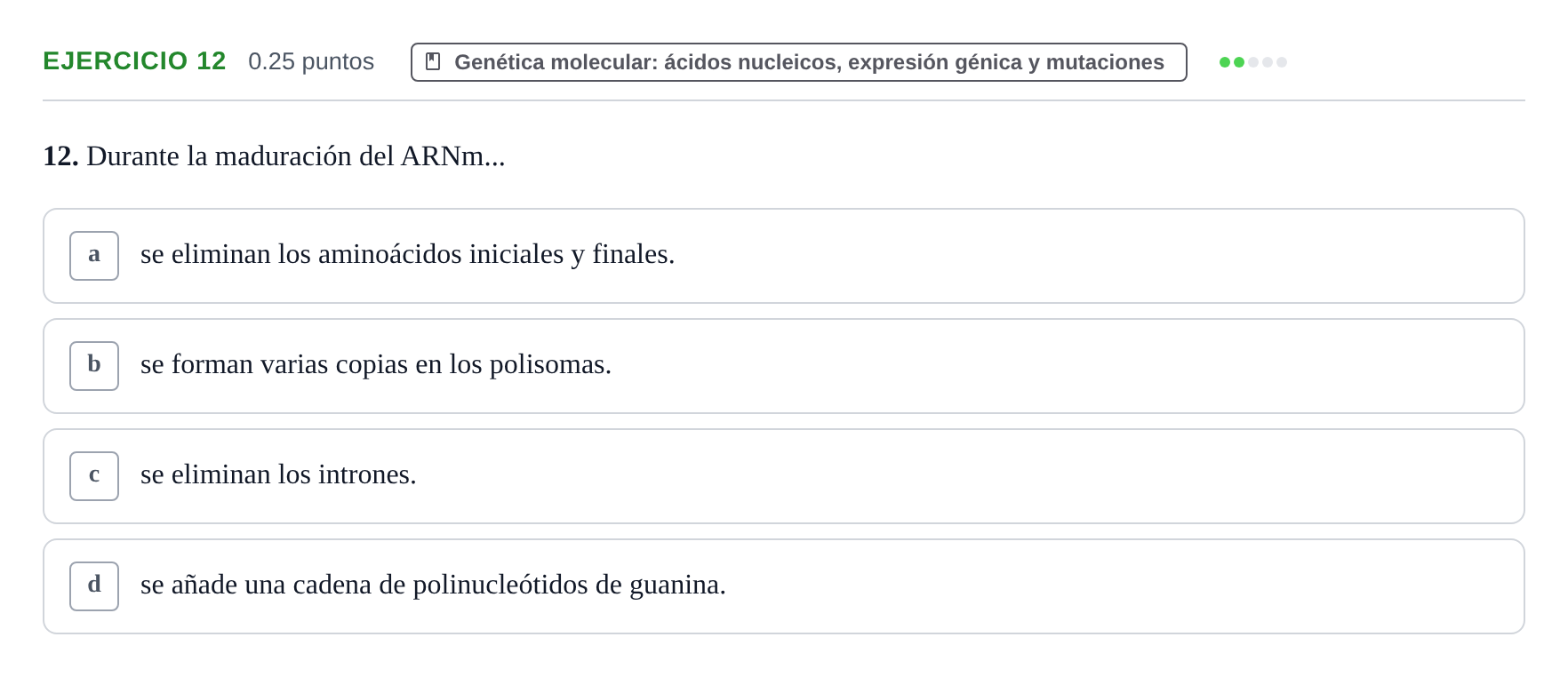Click the bookmark icon in topic tag
Screen dimensions: 1568x677
(x=433, y=61)
